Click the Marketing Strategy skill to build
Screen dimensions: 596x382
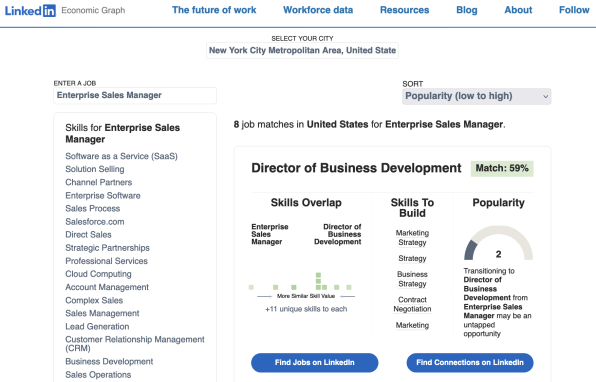[x=412, y=238]
